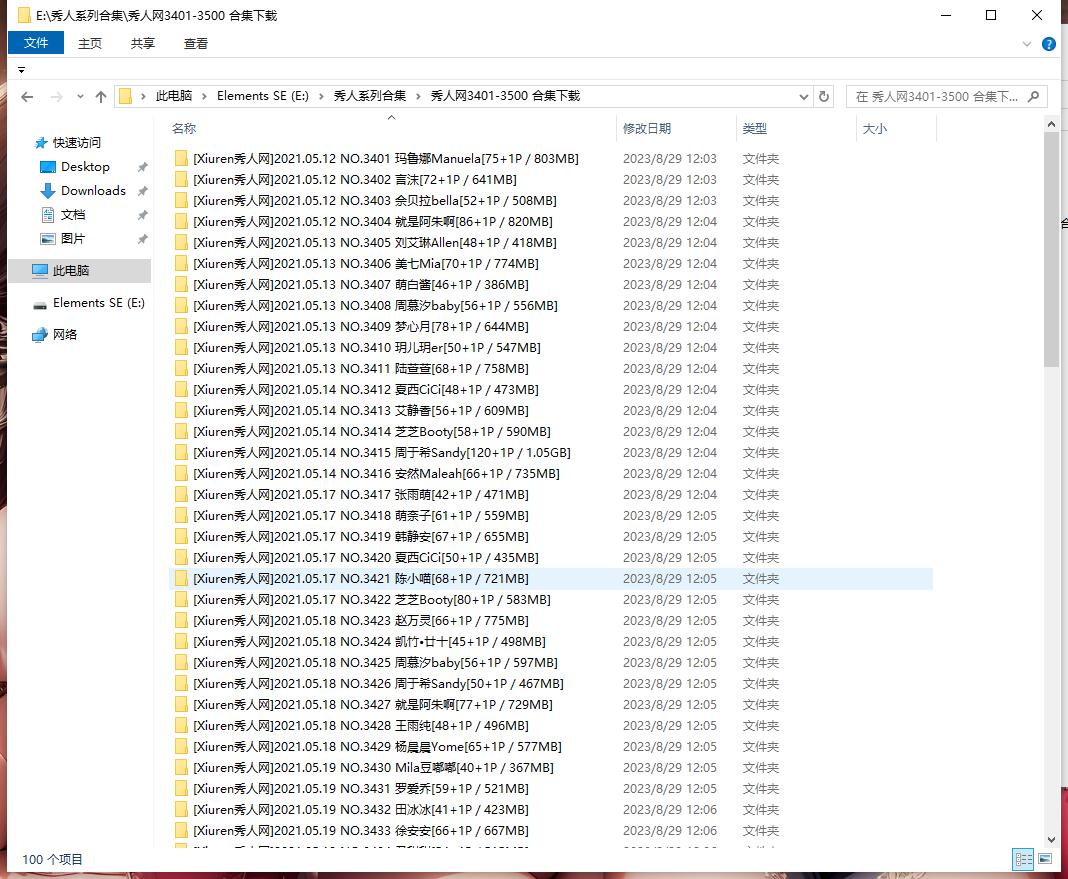Switch to large icons view layout
The height and width of the screenshot is (879, 1068).
1045,859
